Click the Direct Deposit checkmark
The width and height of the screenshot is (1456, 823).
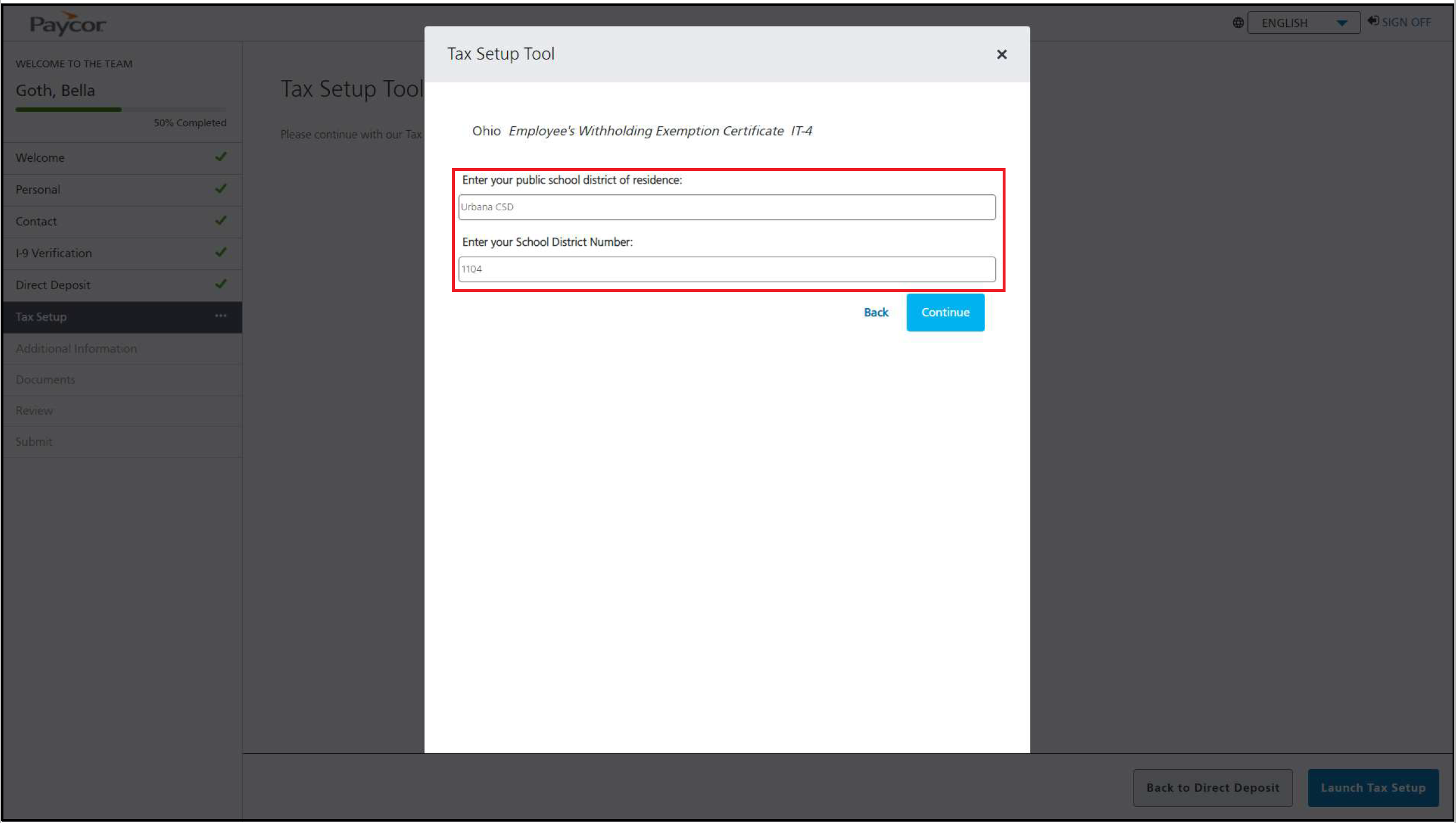tap(221, 284)
